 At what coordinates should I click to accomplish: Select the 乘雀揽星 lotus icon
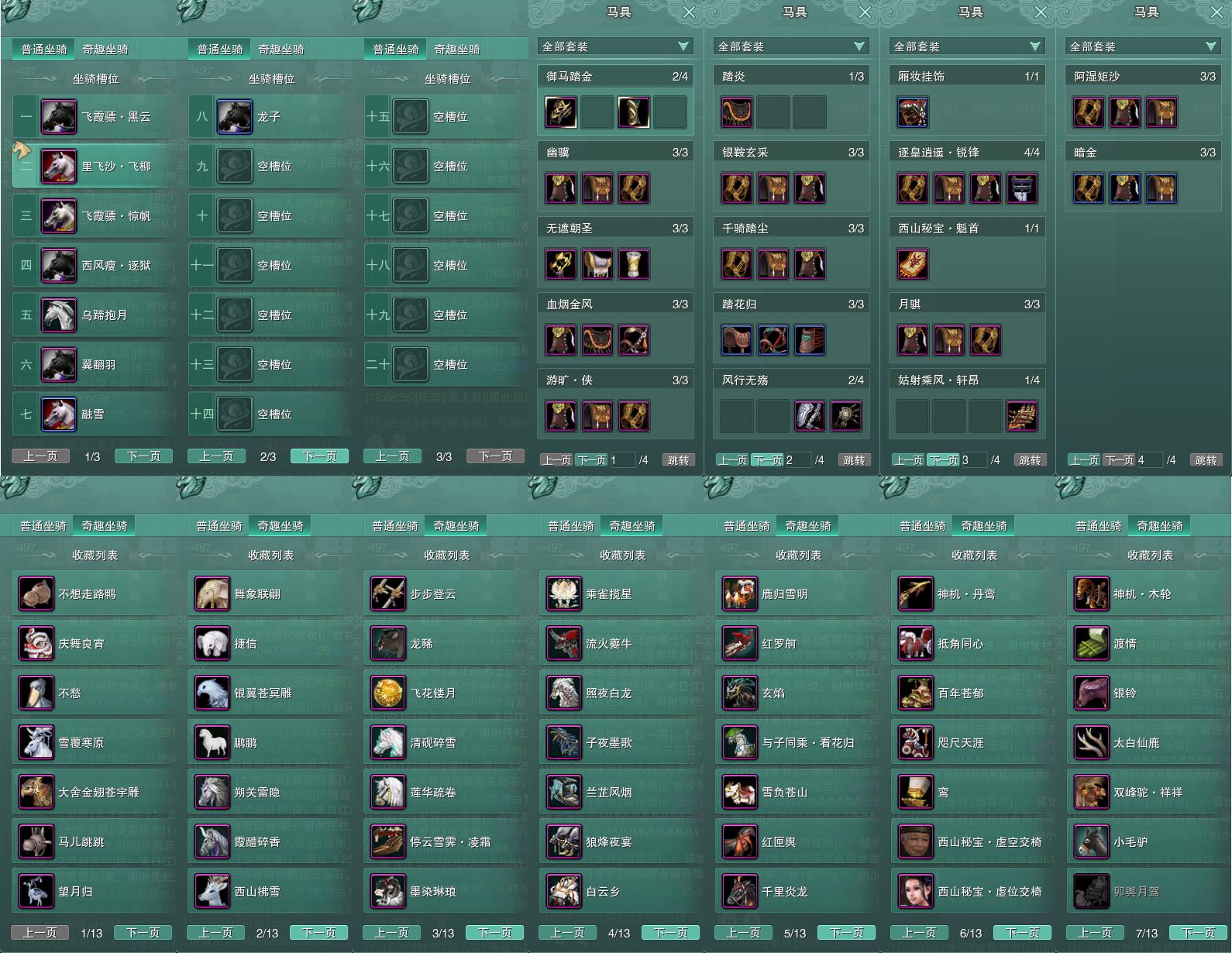564,593
